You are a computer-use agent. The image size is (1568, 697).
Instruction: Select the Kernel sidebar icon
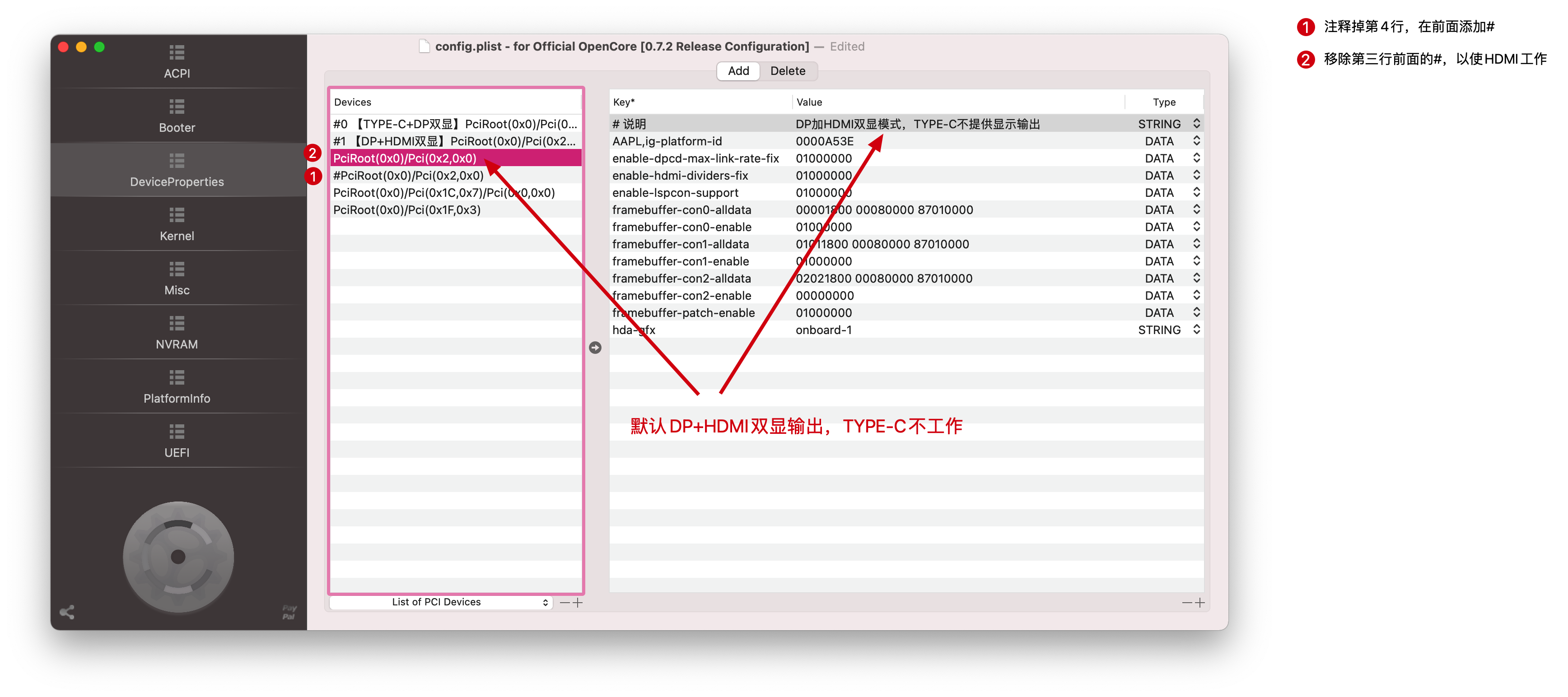coord(177,215)
